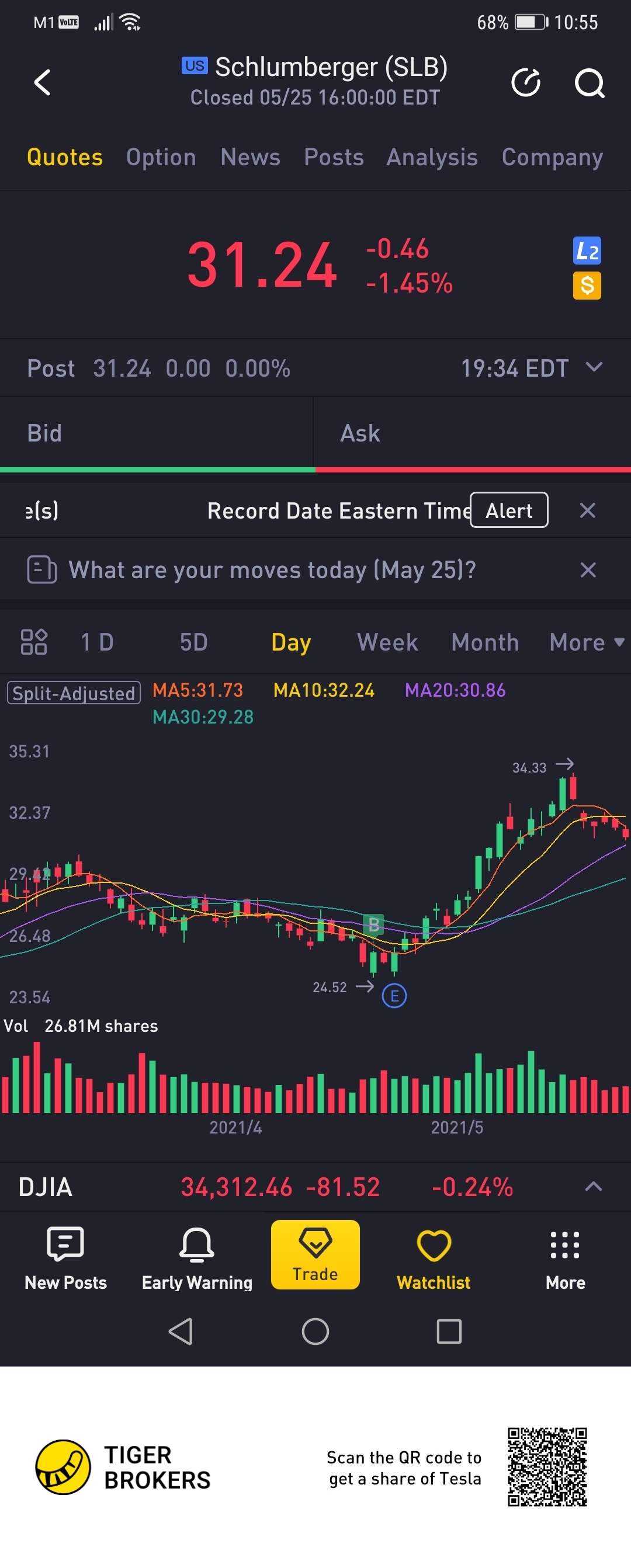Image resolution: width=631 pixels, height=1568 pixels.
Task: Select the Day chart period
Action: pos(291,642)
